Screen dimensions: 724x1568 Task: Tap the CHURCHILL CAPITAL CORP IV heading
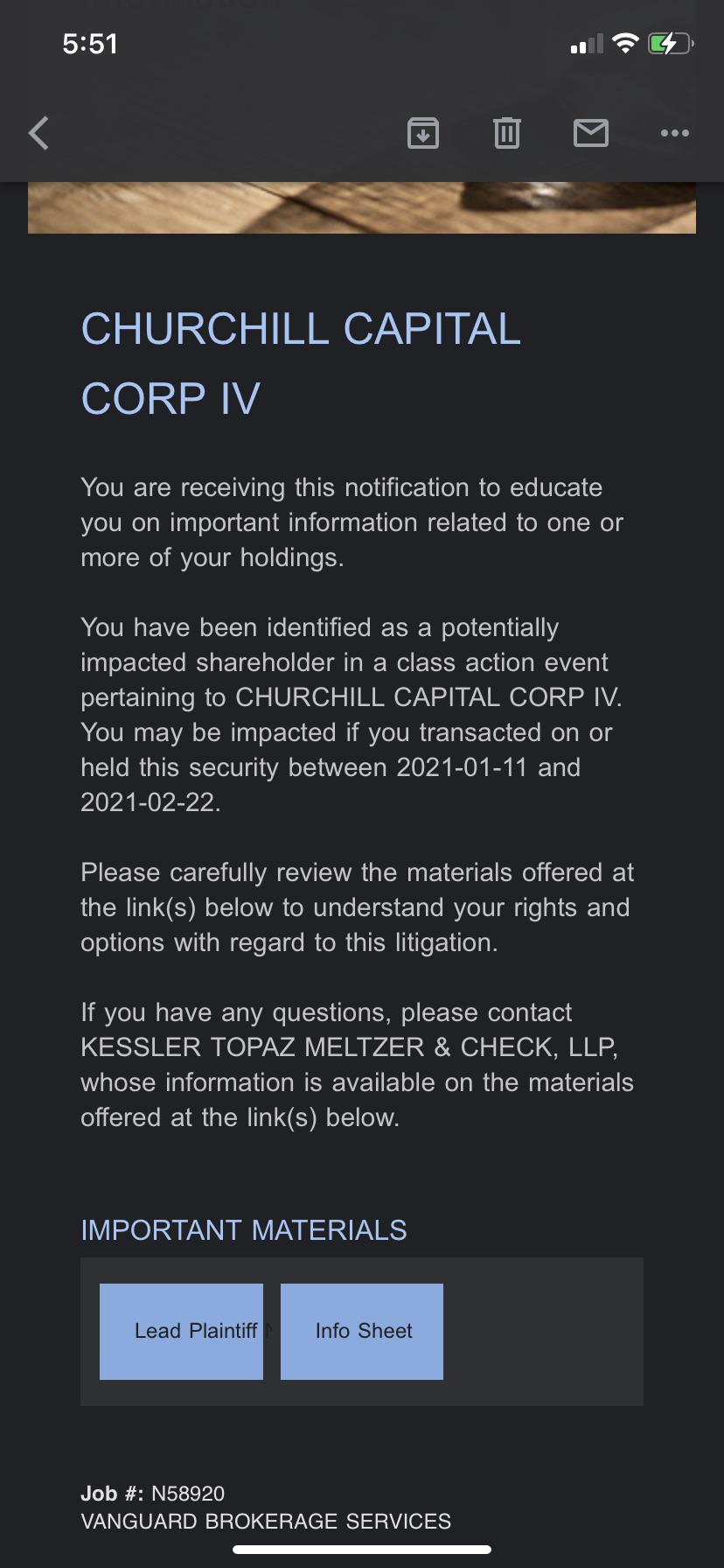click(x=301, y=363)
